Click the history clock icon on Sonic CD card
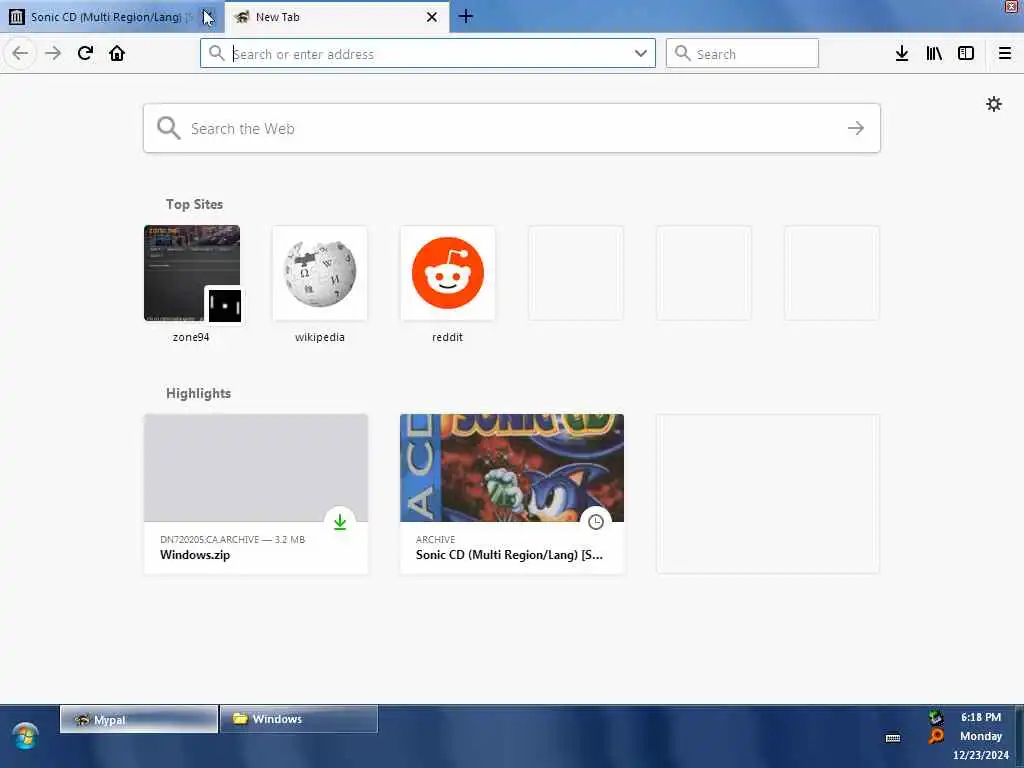Viewport: 1024px width, 768px height. pyautogui.click(x=596, y=522)
